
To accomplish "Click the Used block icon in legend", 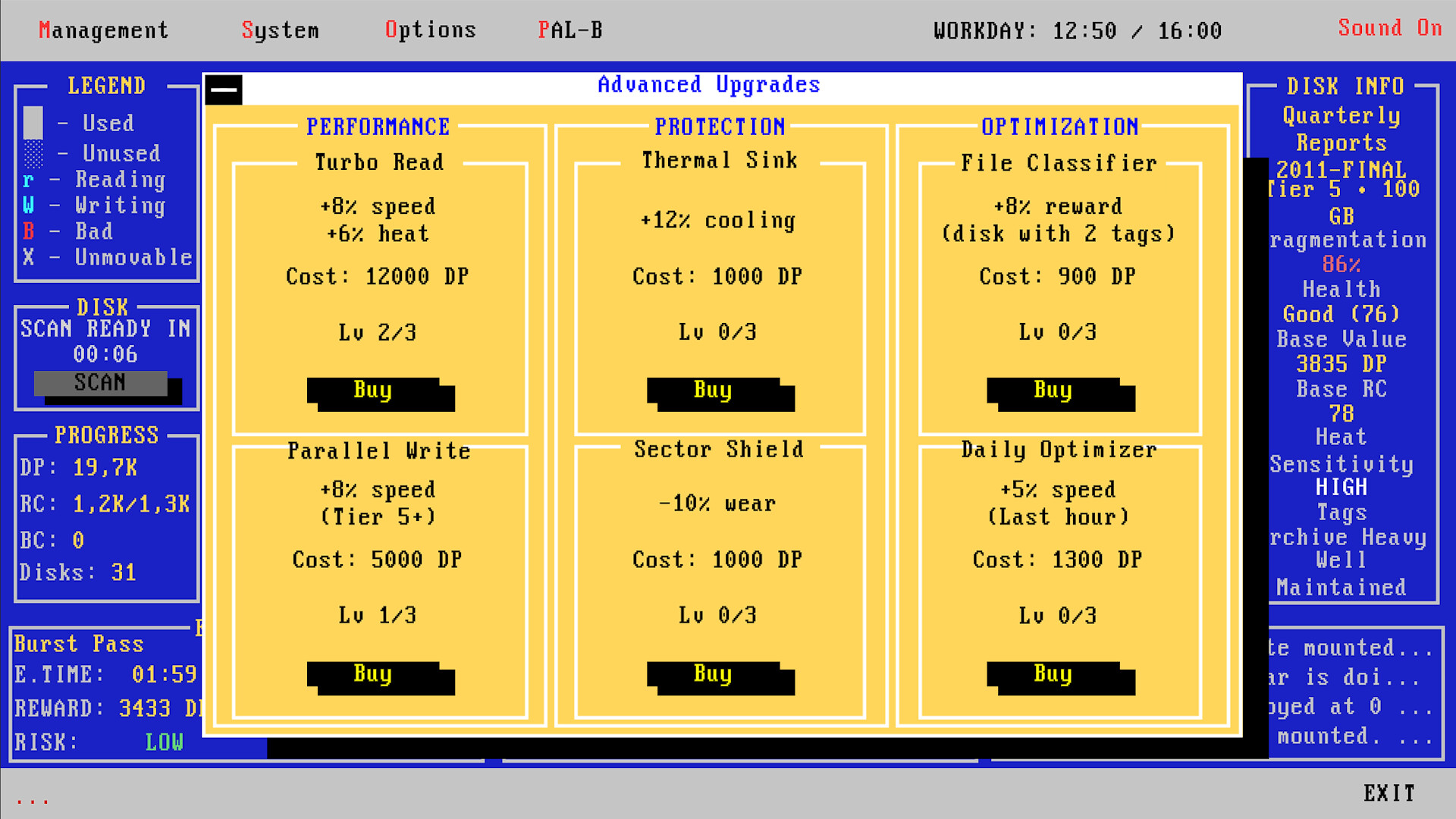I will point(33,123).
